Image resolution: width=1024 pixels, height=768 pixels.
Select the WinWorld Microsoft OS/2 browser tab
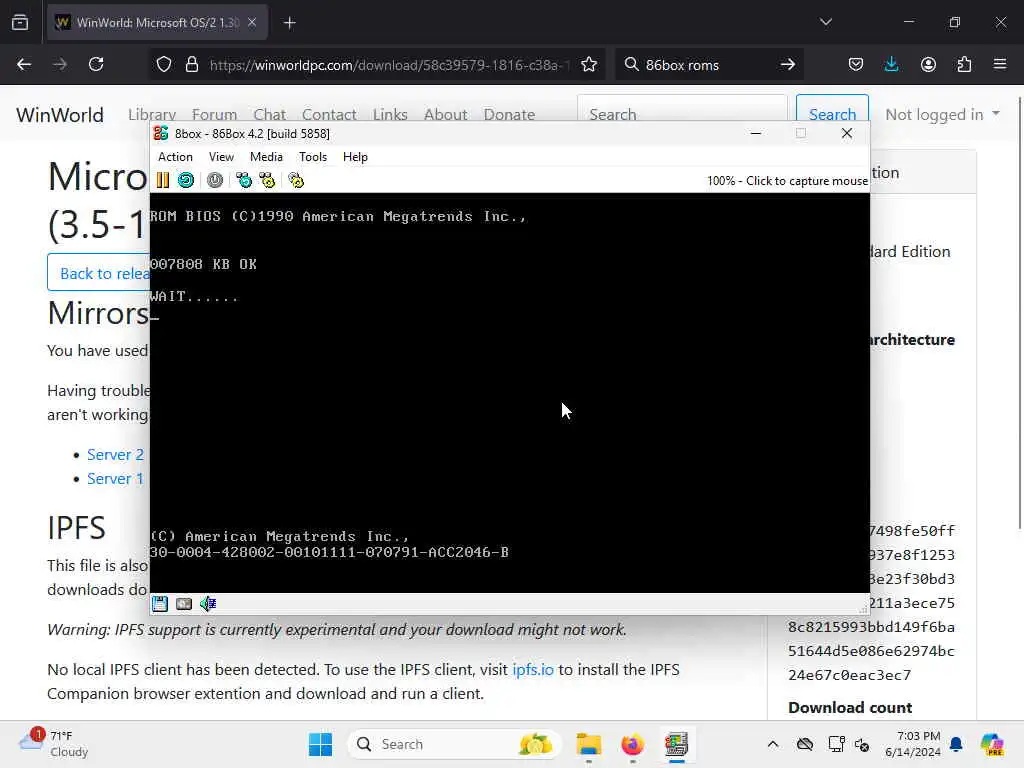[x=157, y=22]
